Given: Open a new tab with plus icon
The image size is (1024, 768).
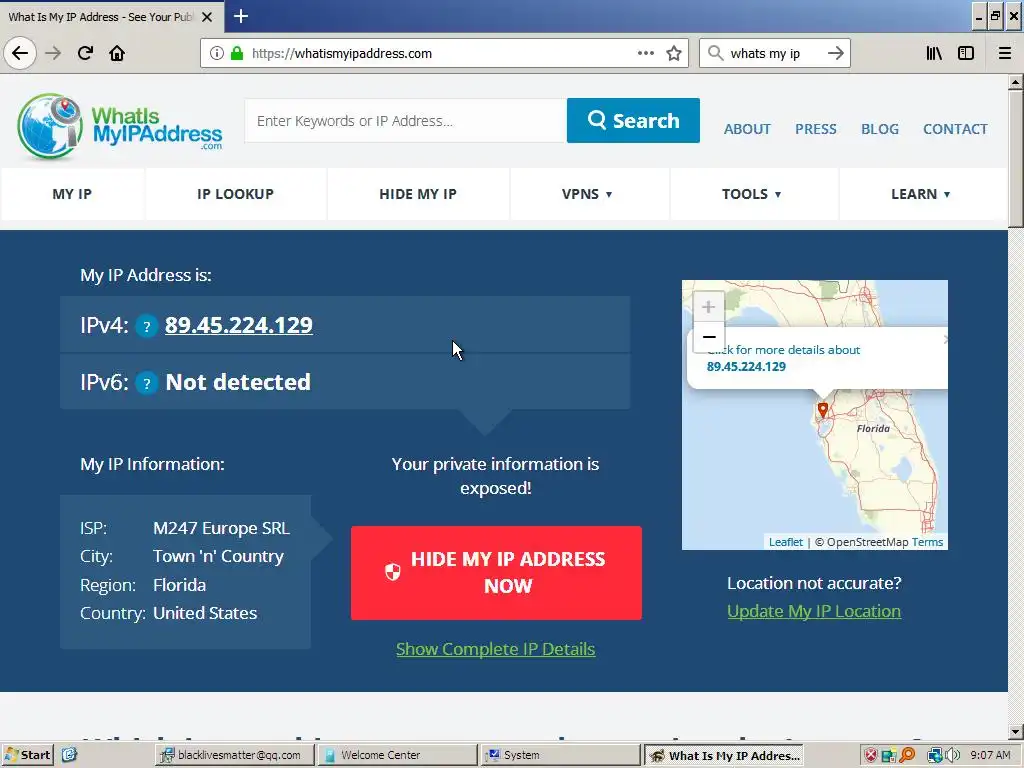Looking at the screenshot, I should 241,16.
